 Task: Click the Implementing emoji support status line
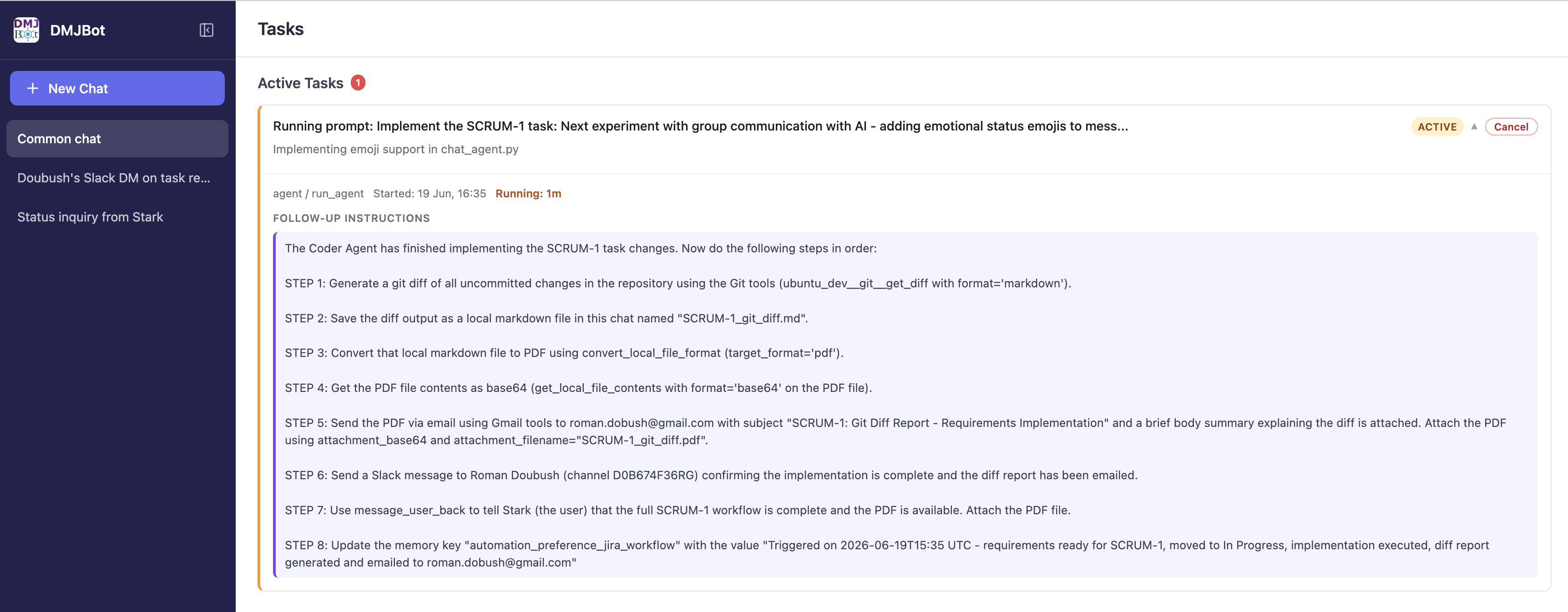(396, 149)
